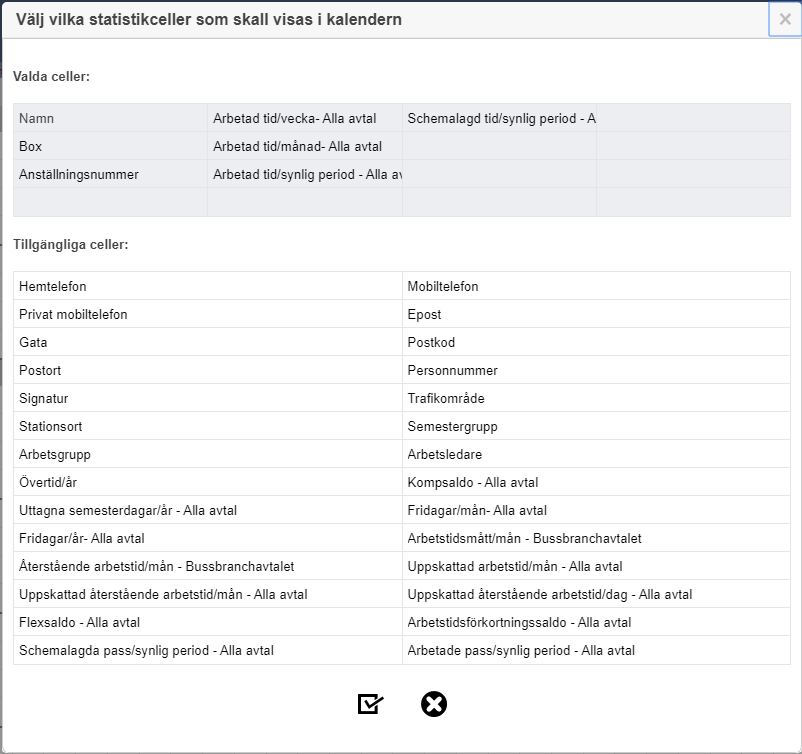
Task: Close the dialog using top-right X
Action: tap(785, 19)
